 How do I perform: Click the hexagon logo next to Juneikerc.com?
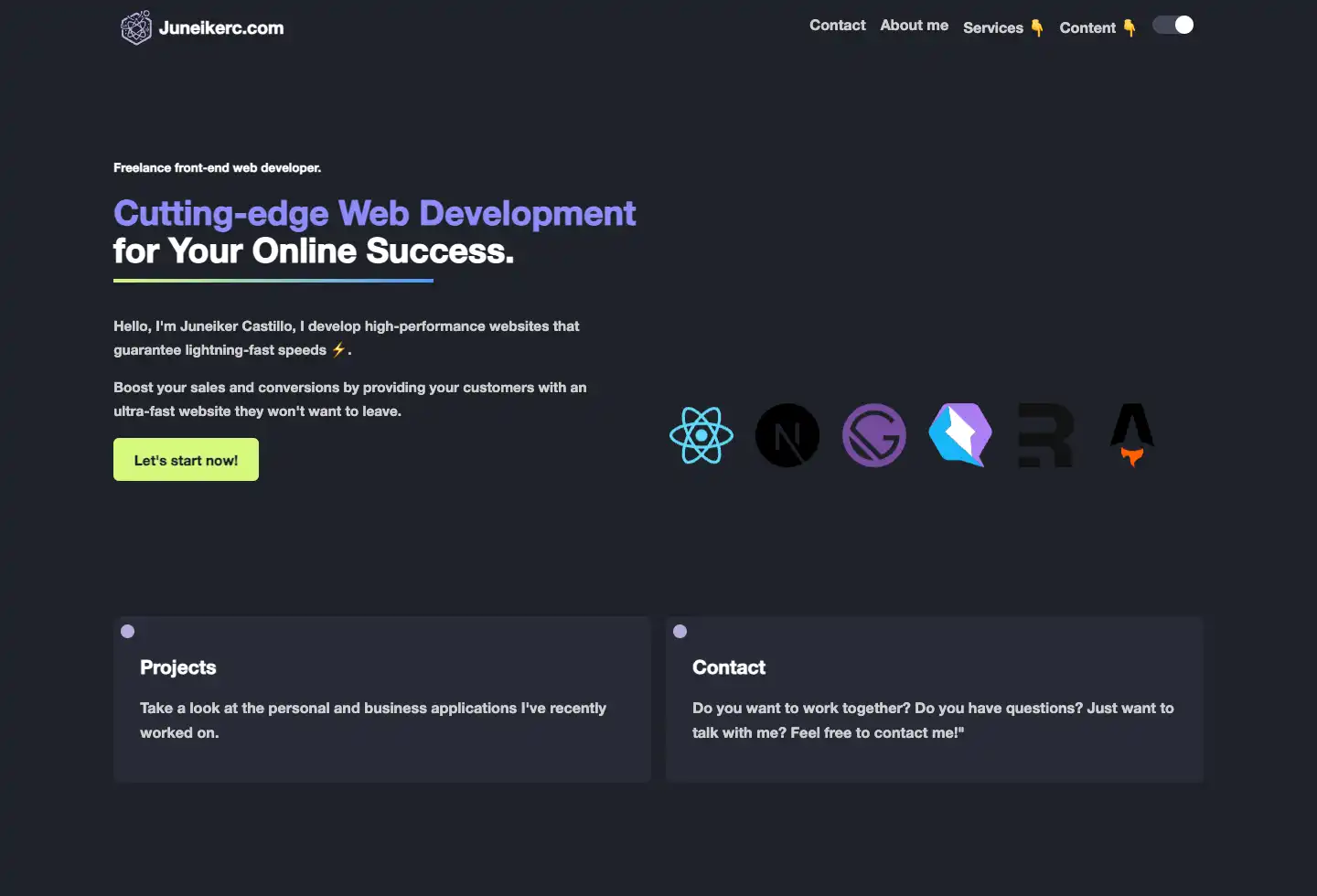[x=136, y=27]
